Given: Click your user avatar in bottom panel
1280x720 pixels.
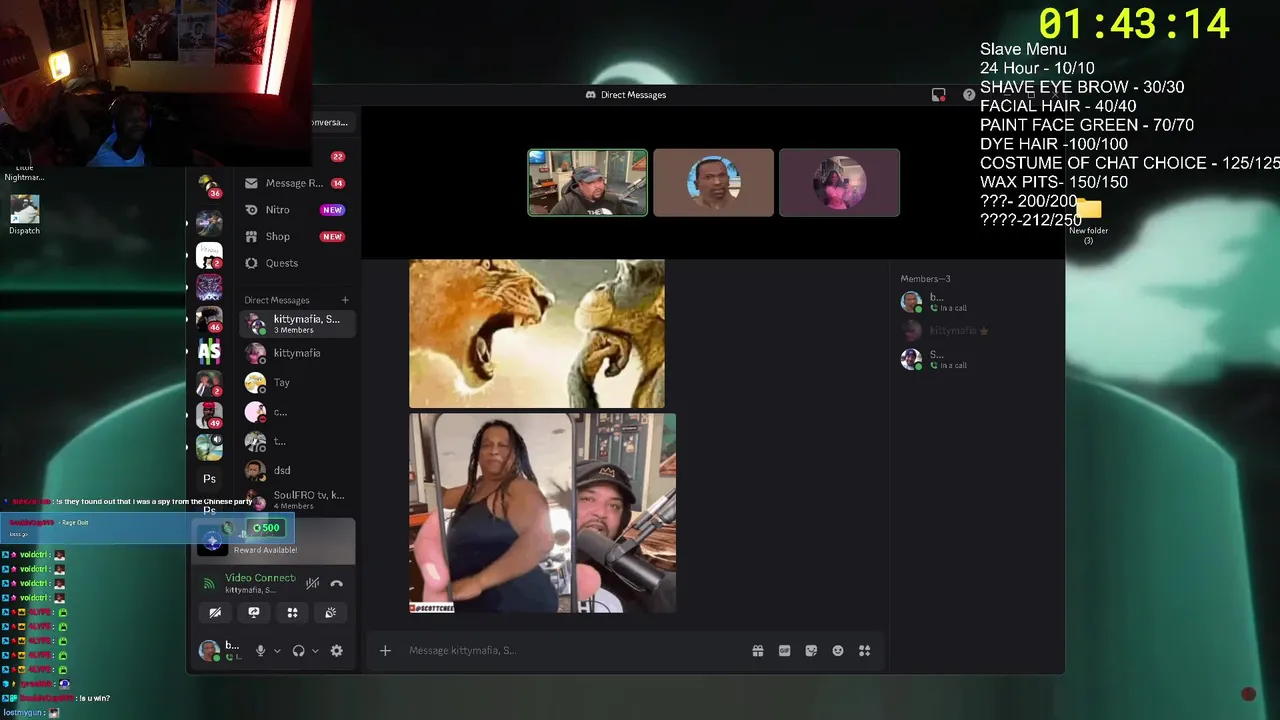Looking at the screenshot, I should pyautogui.click(x=208, y=650).
